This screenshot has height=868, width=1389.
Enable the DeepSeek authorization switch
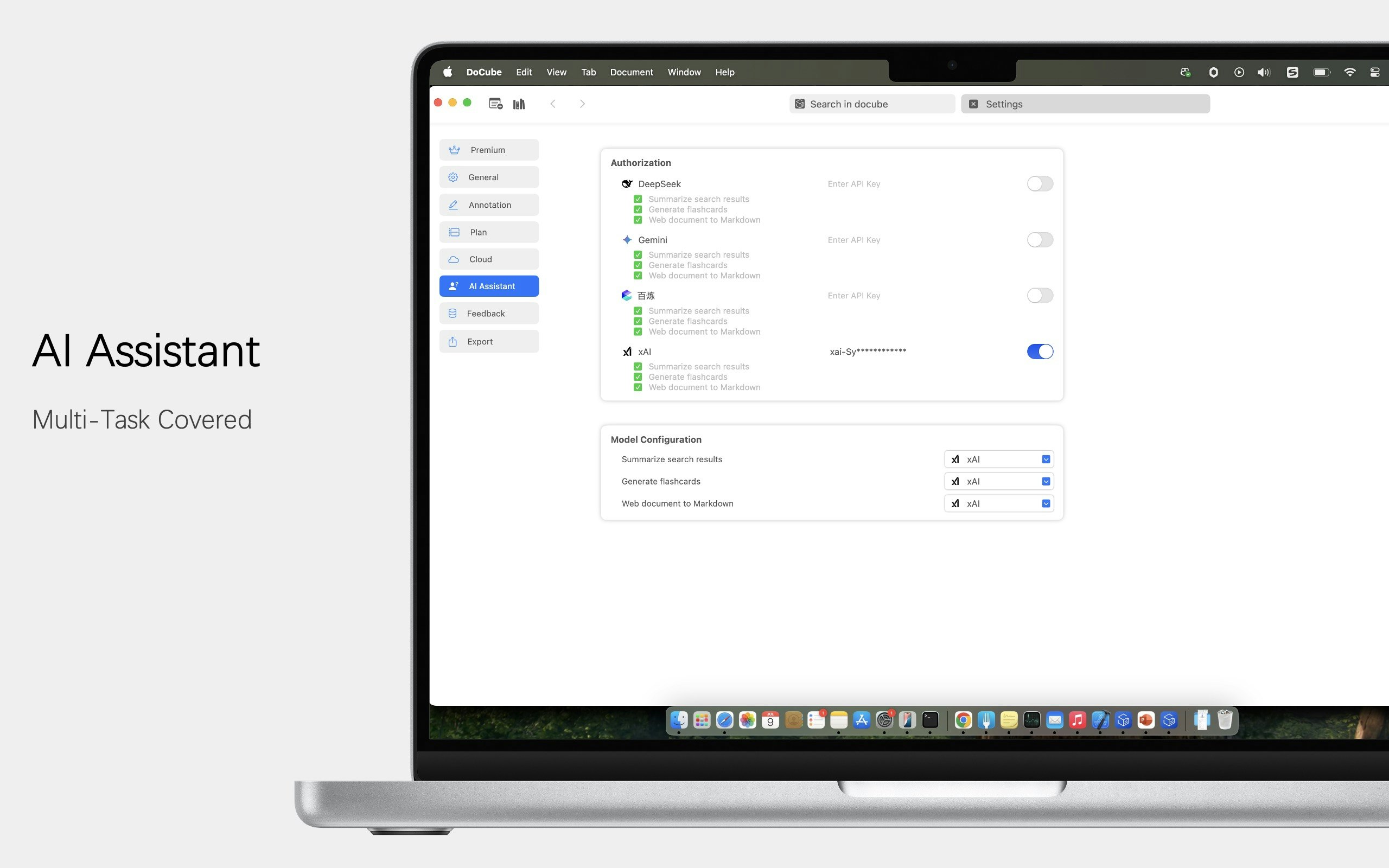(1040, 184)
